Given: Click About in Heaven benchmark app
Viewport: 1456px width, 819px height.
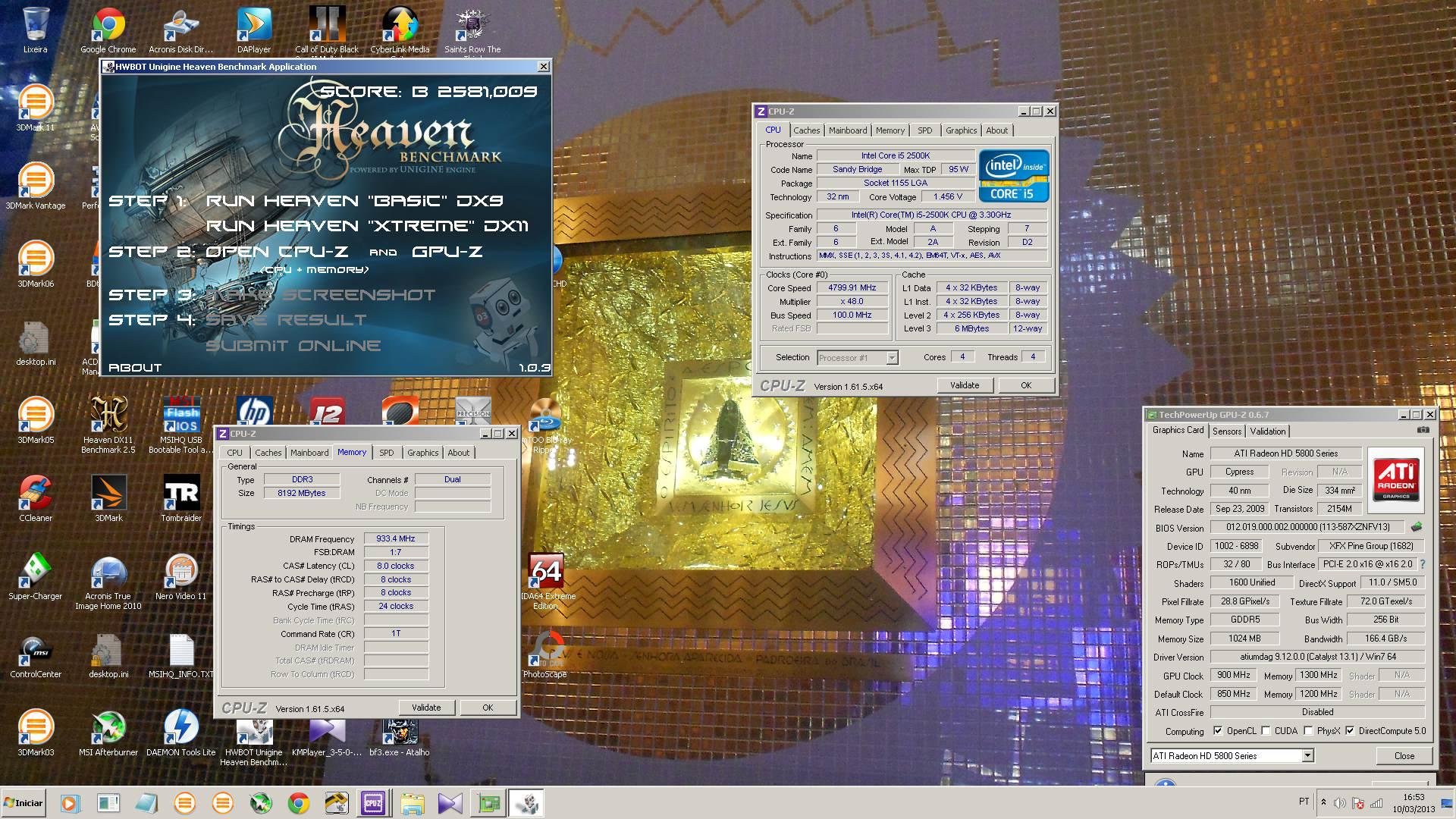Looking at the screenshot, I should [135, 368].
